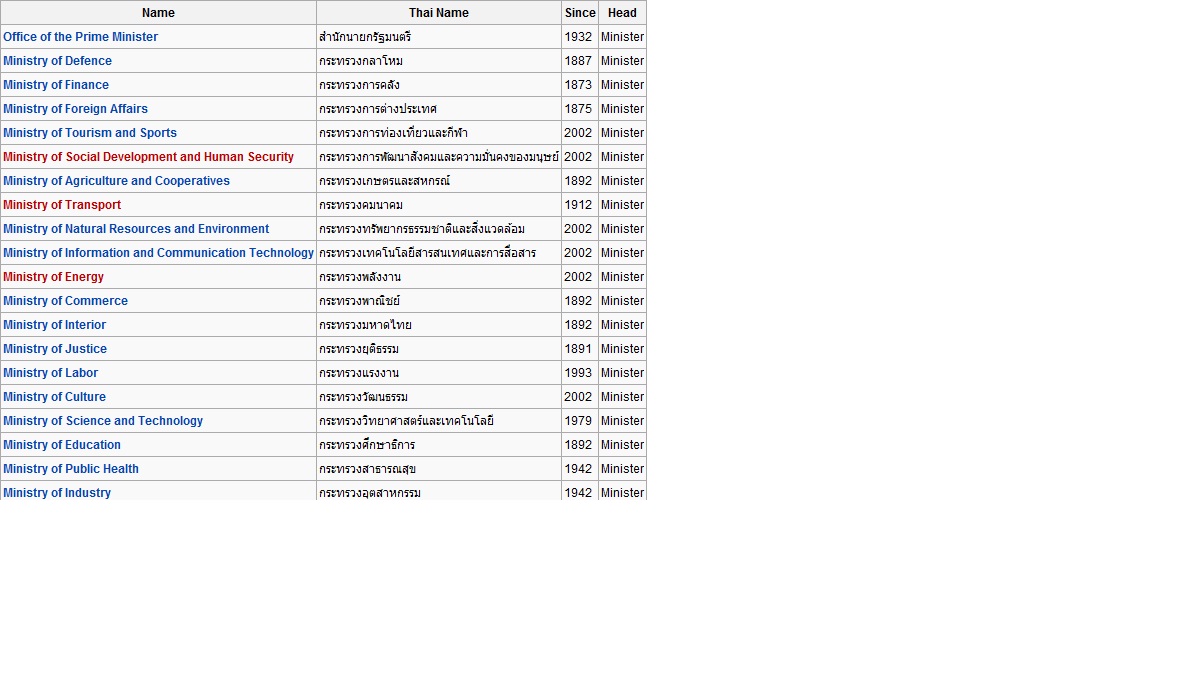
Task: Click the red Ministry of Energy link
Action: point(54,277)
